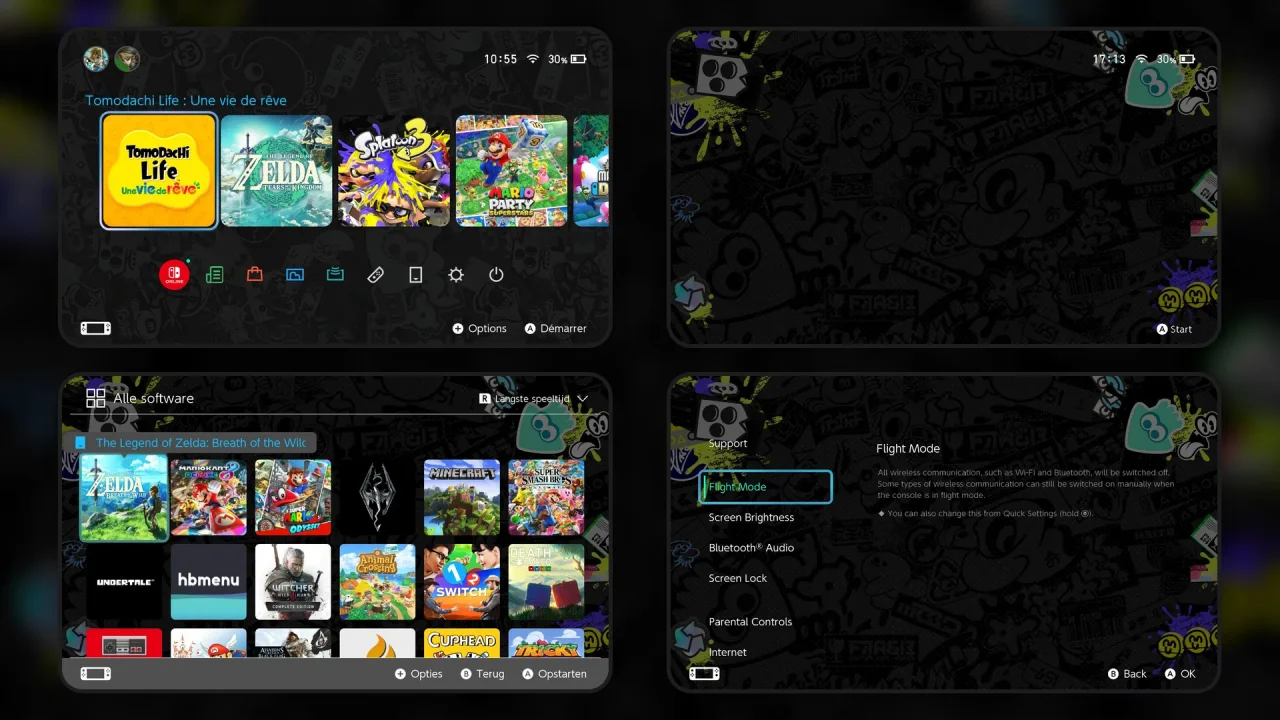Select Support in the settings list
The image size is (1280, 720).
(x=728, y=444)
